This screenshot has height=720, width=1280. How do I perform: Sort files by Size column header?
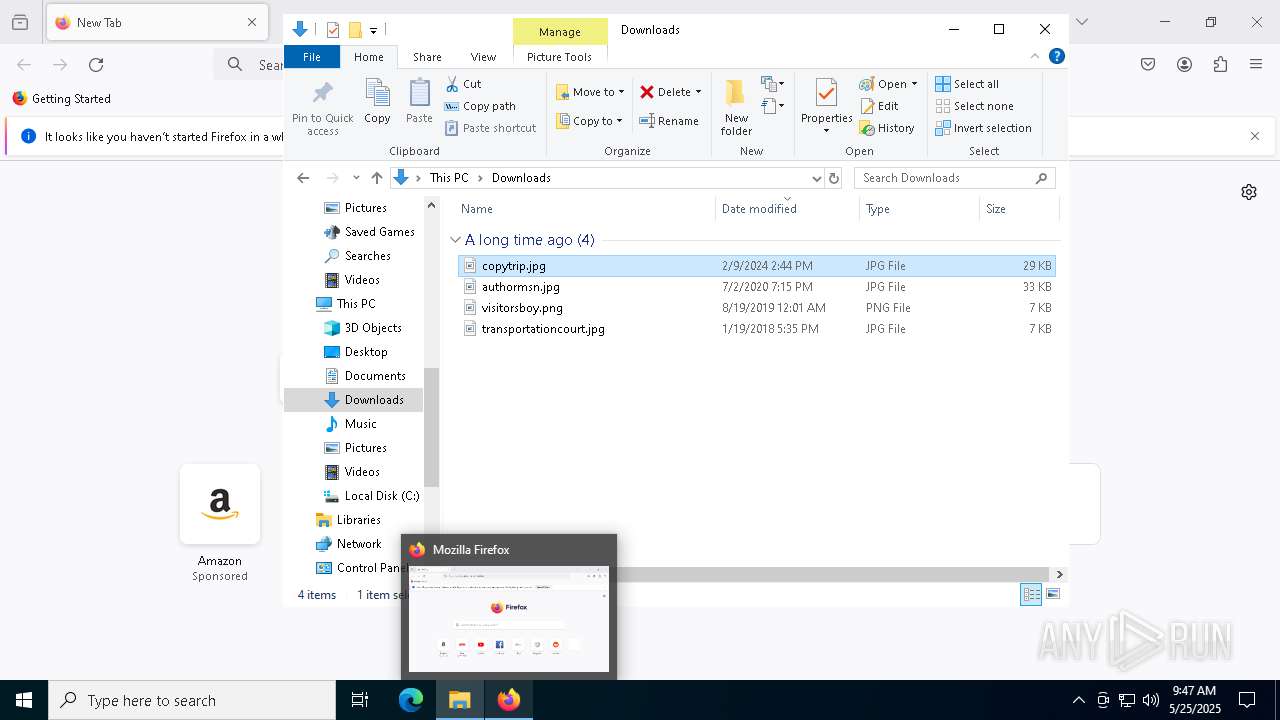1019,209
